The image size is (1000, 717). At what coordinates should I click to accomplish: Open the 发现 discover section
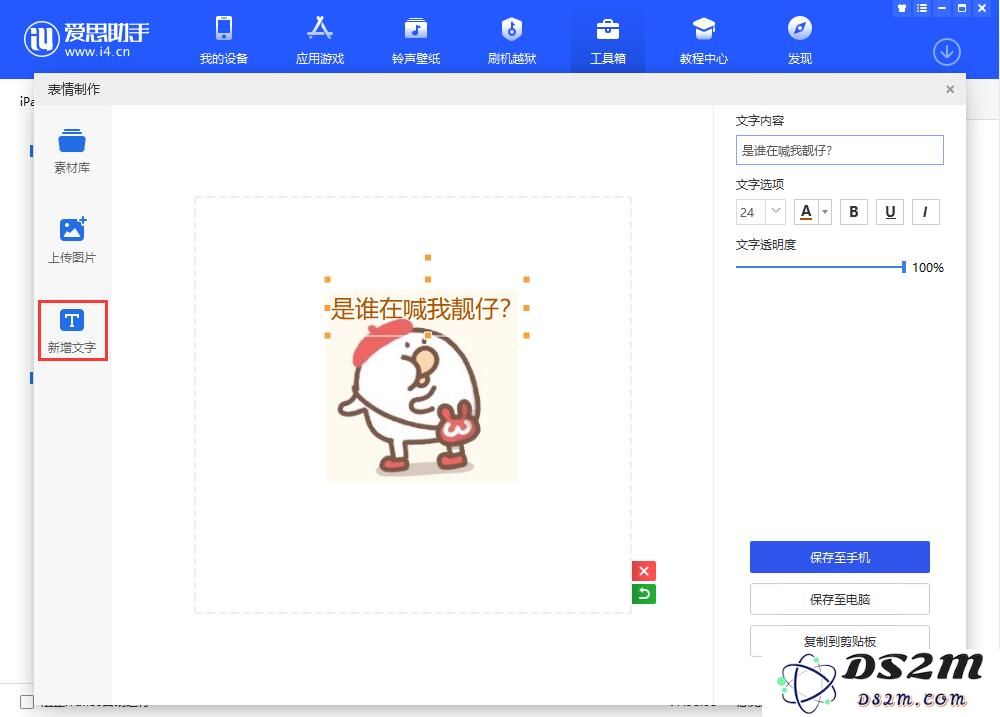click(x=800, y=40)
